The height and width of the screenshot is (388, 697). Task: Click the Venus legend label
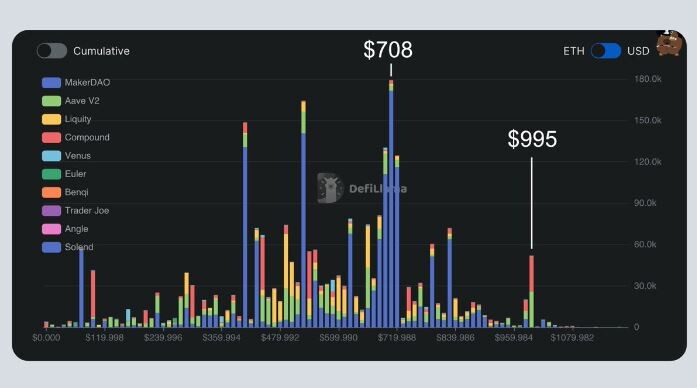click(77, 156)
